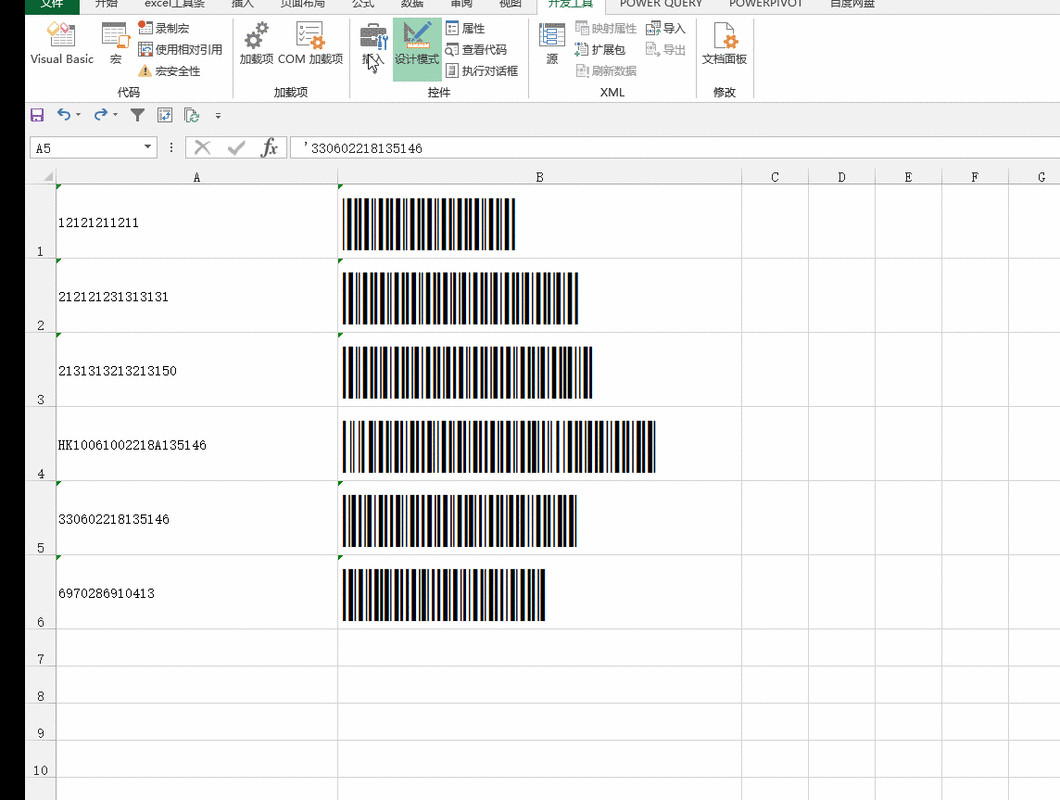This screenshot has width=1060, height=800.
Task: Redo the last undone action
Action: [x=101, y=115]
